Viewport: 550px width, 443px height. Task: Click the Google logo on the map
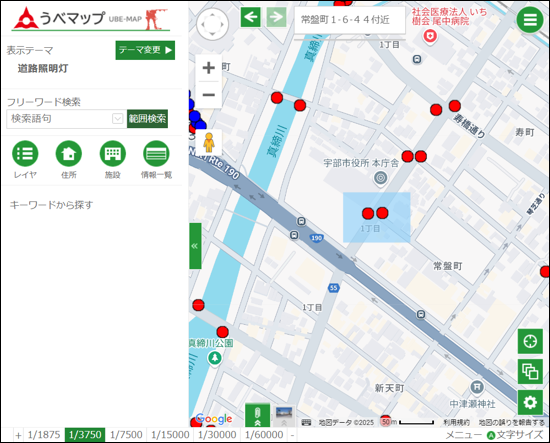pos(214,418)
